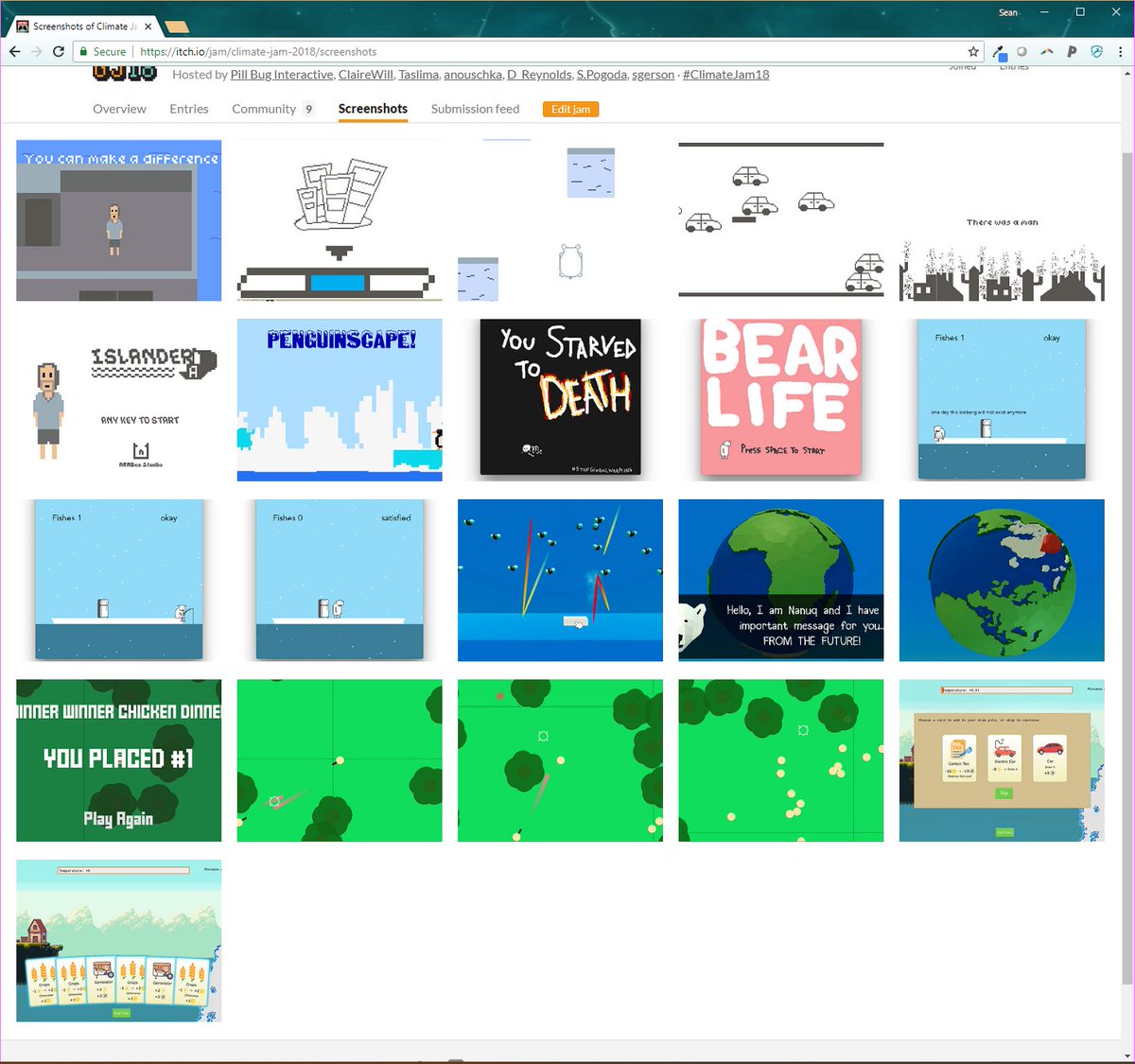The image size is (1135, 1064).
Task: Open the 'You Starved To Death' screenshot
Action: (560, 397)
